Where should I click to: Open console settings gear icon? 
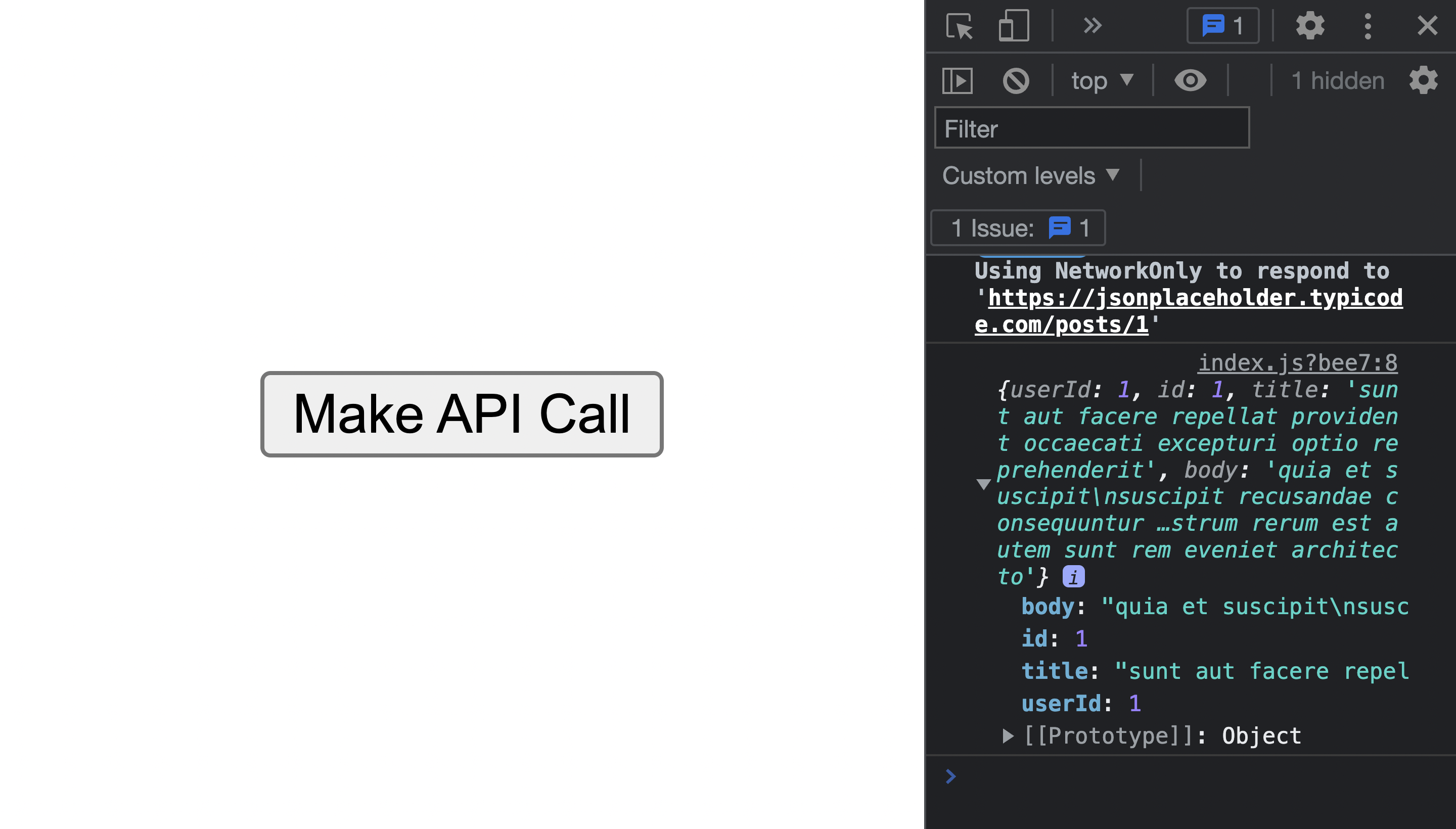pyautogui.click(x=1423, y=80)
